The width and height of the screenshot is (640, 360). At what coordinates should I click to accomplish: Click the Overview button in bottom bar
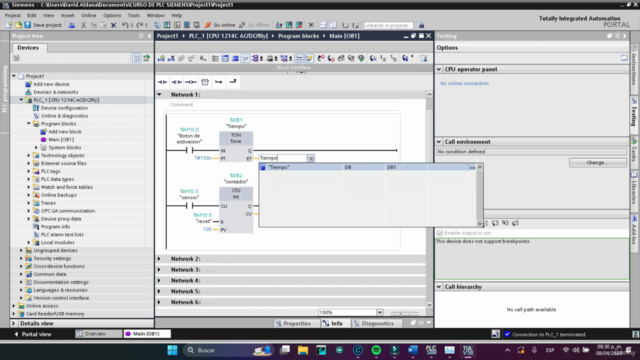pos(98,334)
